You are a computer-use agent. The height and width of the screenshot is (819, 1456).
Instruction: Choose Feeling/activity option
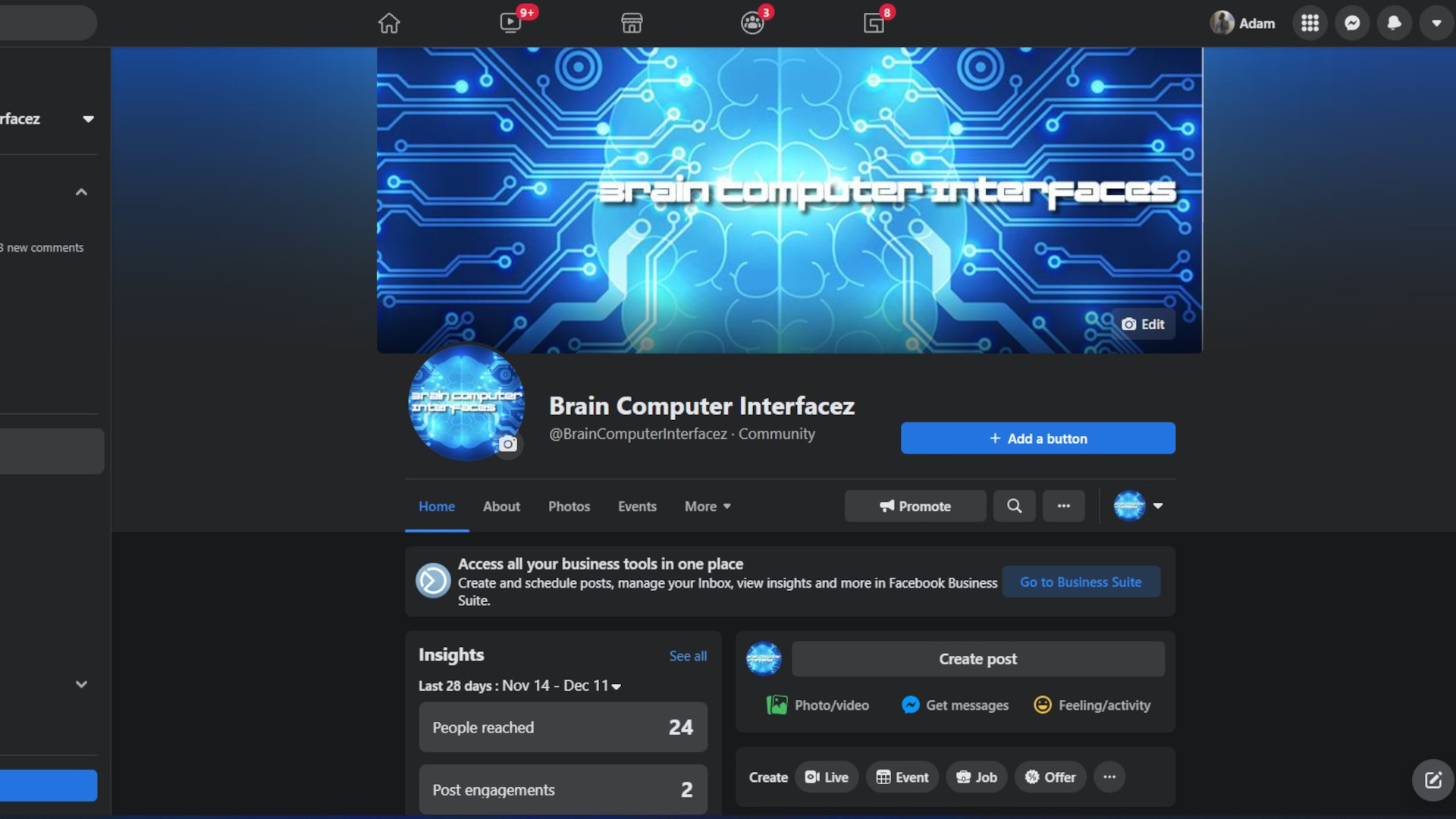[1092, 705]
